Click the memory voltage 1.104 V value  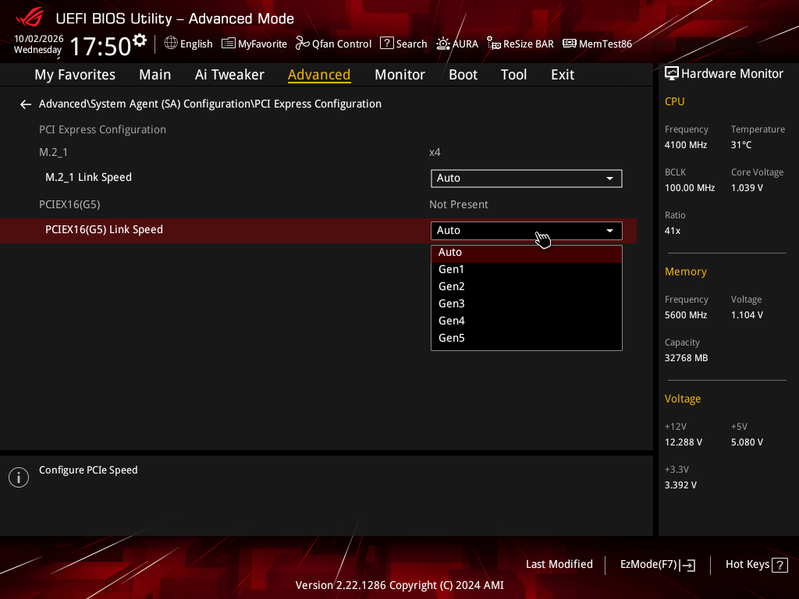pyautogui.click(x=747, y=315)
